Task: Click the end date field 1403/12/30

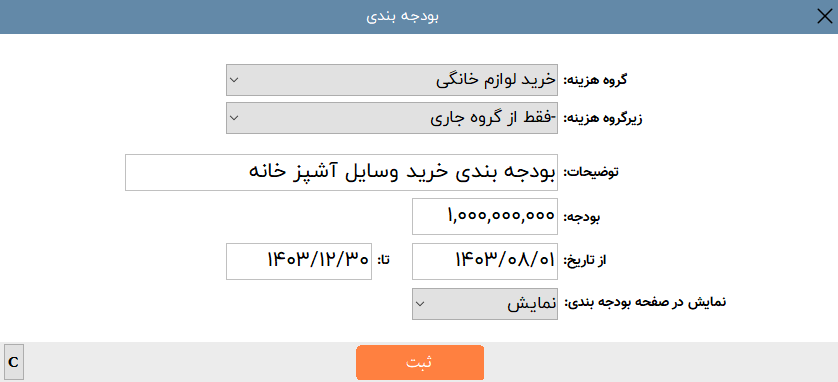Action: (299, 261)
